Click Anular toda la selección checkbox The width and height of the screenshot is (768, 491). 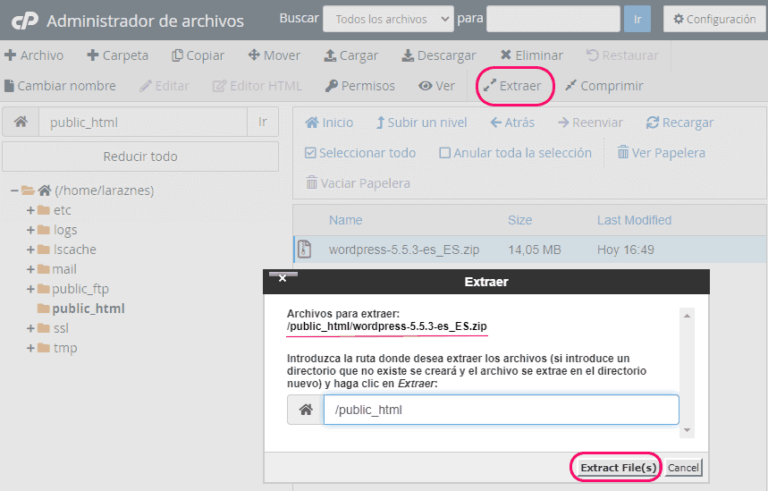[x=445, y=153]
